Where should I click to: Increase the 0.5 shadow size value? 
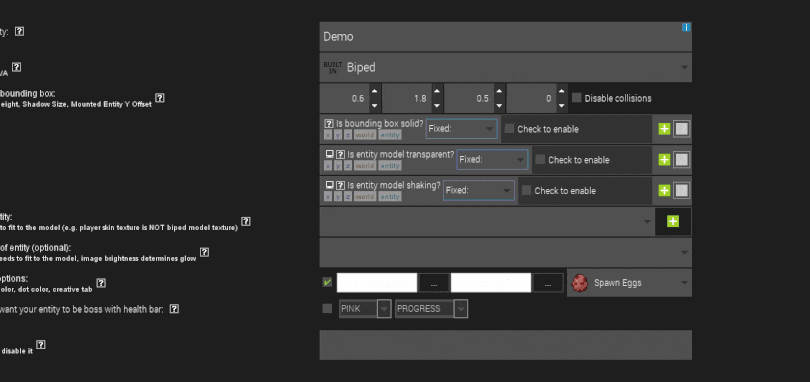(x=499, y=91)
